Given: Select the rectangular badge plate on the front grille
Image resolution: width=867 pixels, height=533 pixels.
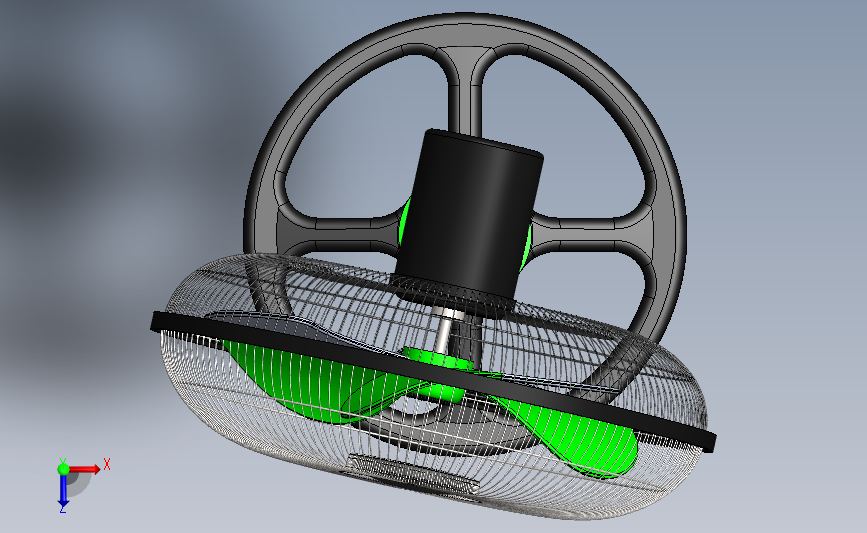Looking at the screenshot, I should click(x=414, y=473).
